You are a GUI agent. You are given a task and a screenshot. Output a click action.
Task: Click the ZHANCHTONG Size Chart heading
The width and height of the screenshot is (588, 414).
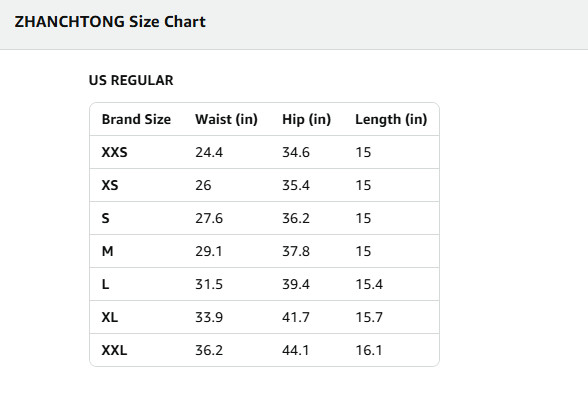click(x=110, y=22)
